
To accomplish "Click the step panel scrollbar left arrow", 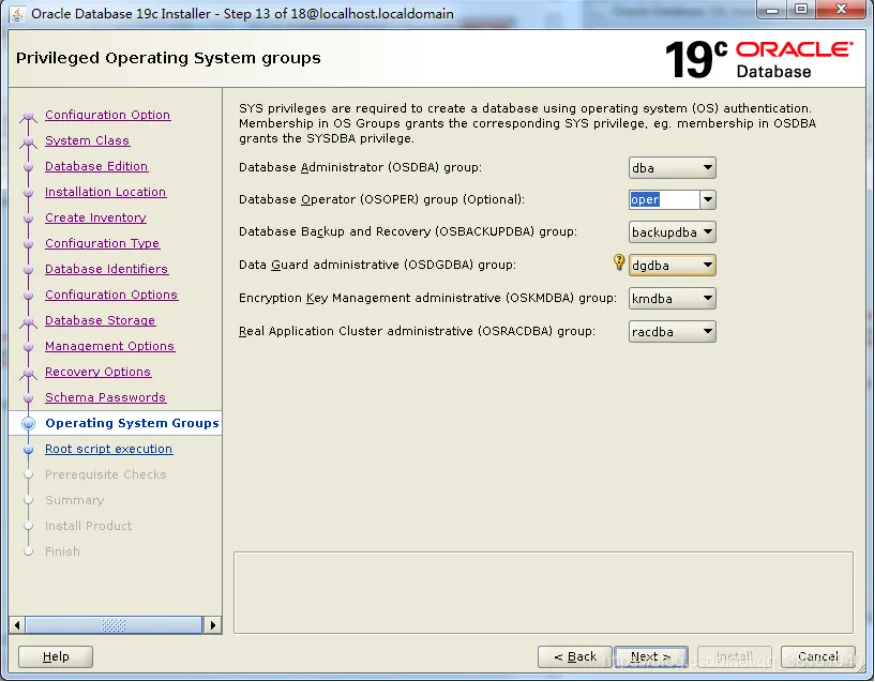I will (17, 625).
